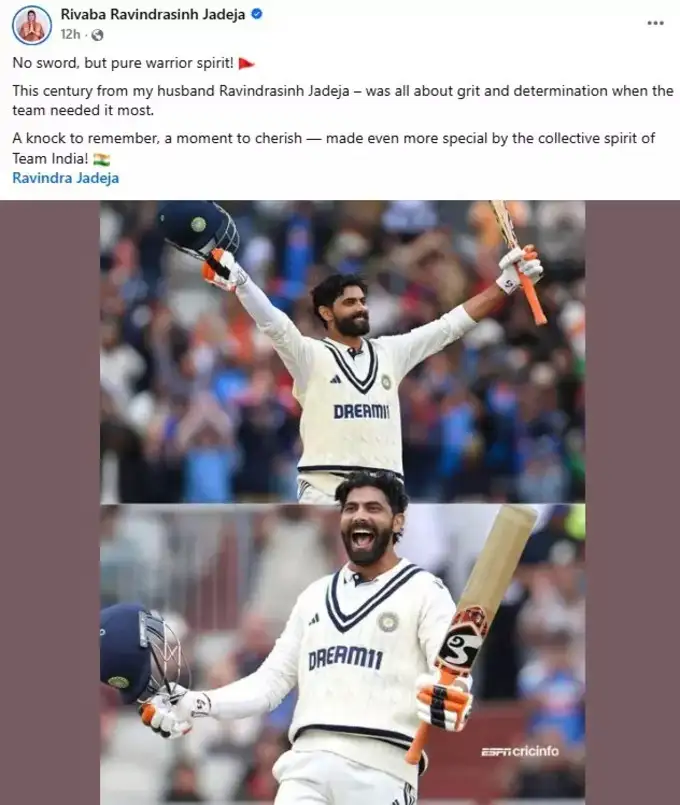Open the bottom cheering photo with bat
680x805 pixels.
click(x=342, y=654)
